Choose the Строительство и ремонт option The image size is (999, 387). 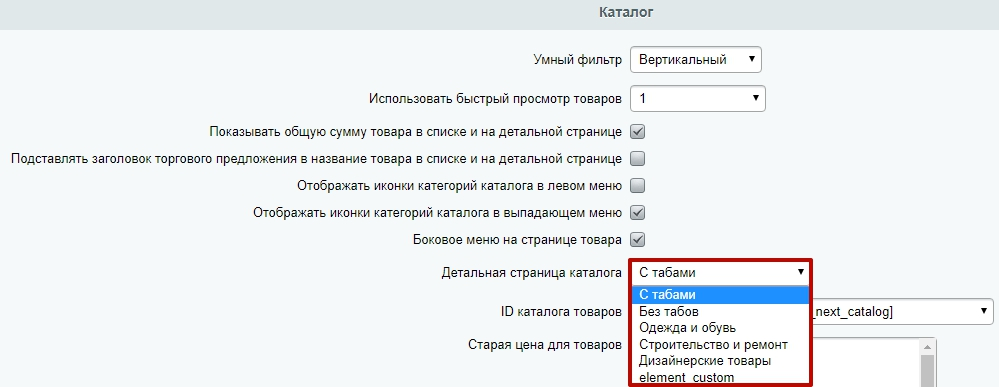pyautogui.click(x=721, y=344)
